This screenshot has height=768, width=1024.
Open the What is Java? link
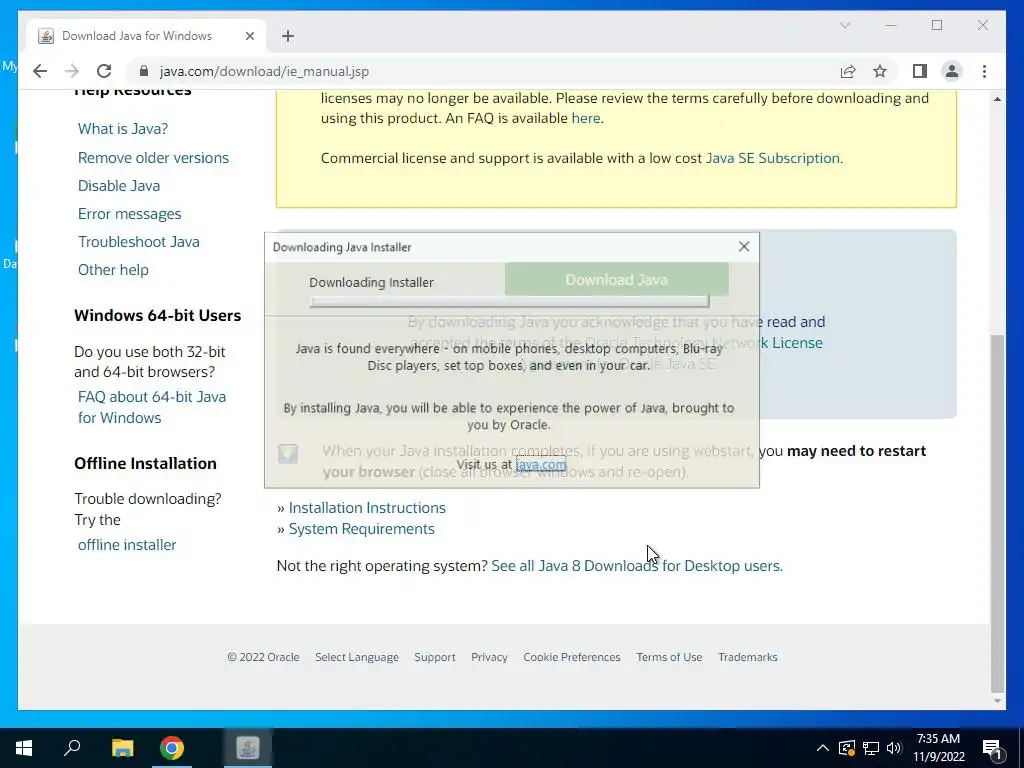pos(123,129)
